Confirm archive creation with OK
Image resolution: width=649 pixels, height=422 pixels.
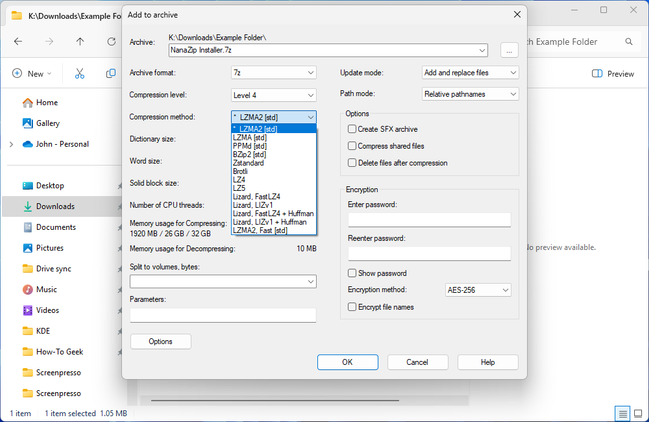pos(348,362)
